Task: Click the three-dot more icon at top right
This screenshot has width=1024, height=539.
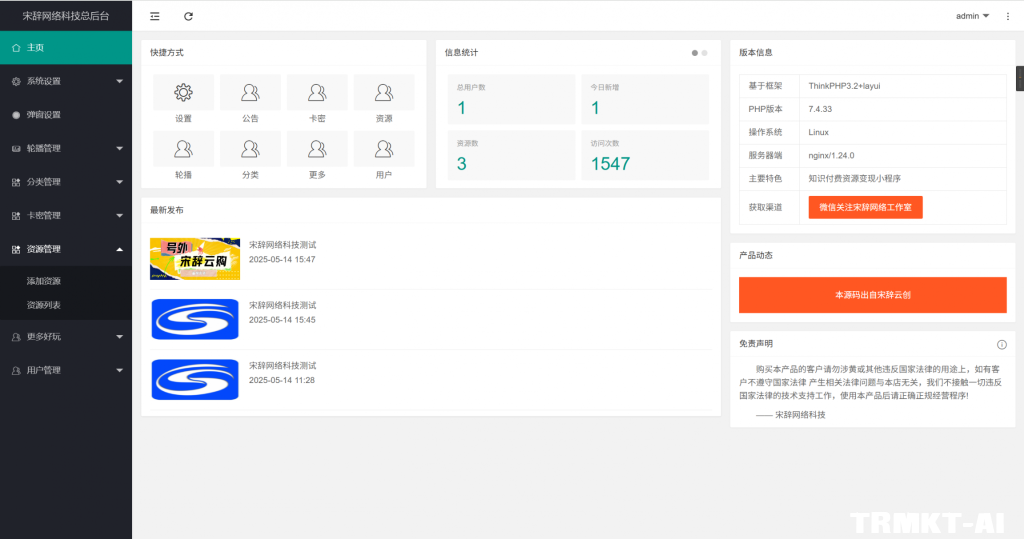Action: point(1007,16)
